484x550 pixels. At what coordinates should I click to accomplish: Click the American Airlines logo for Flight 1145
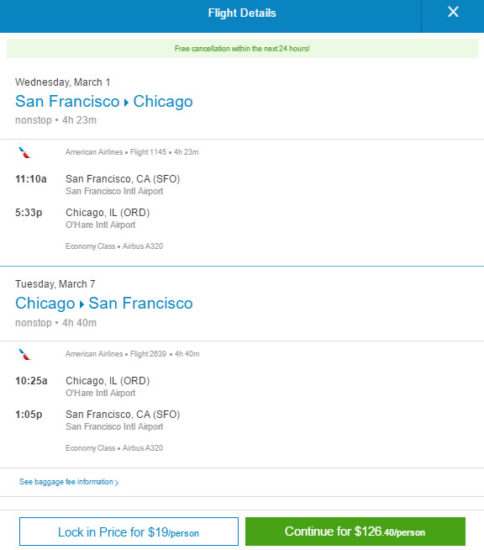(x=25, y=153)
